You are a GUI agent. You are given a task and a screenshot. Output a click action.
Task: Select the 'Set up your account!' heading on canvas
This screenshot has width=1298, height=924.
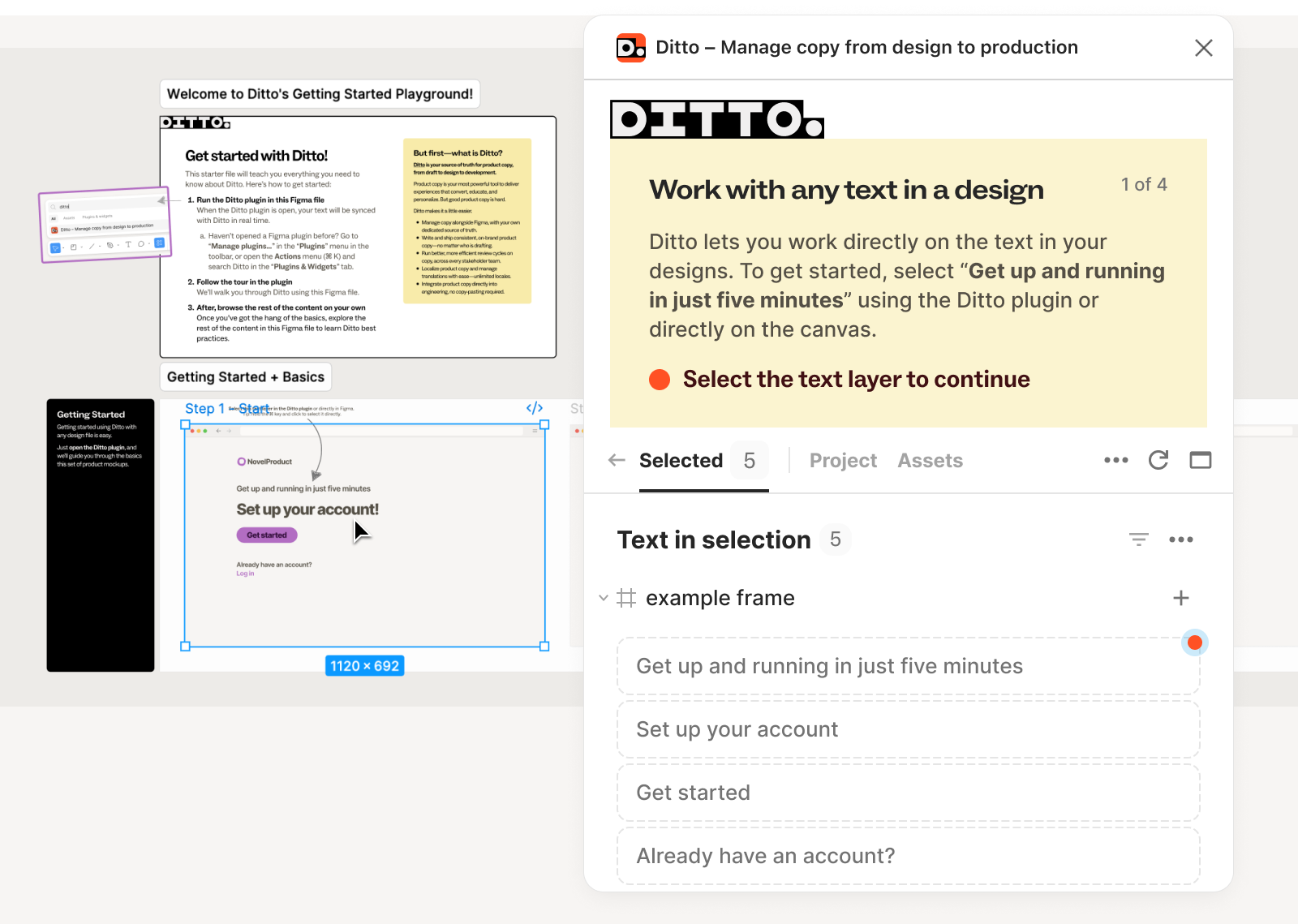307,509
